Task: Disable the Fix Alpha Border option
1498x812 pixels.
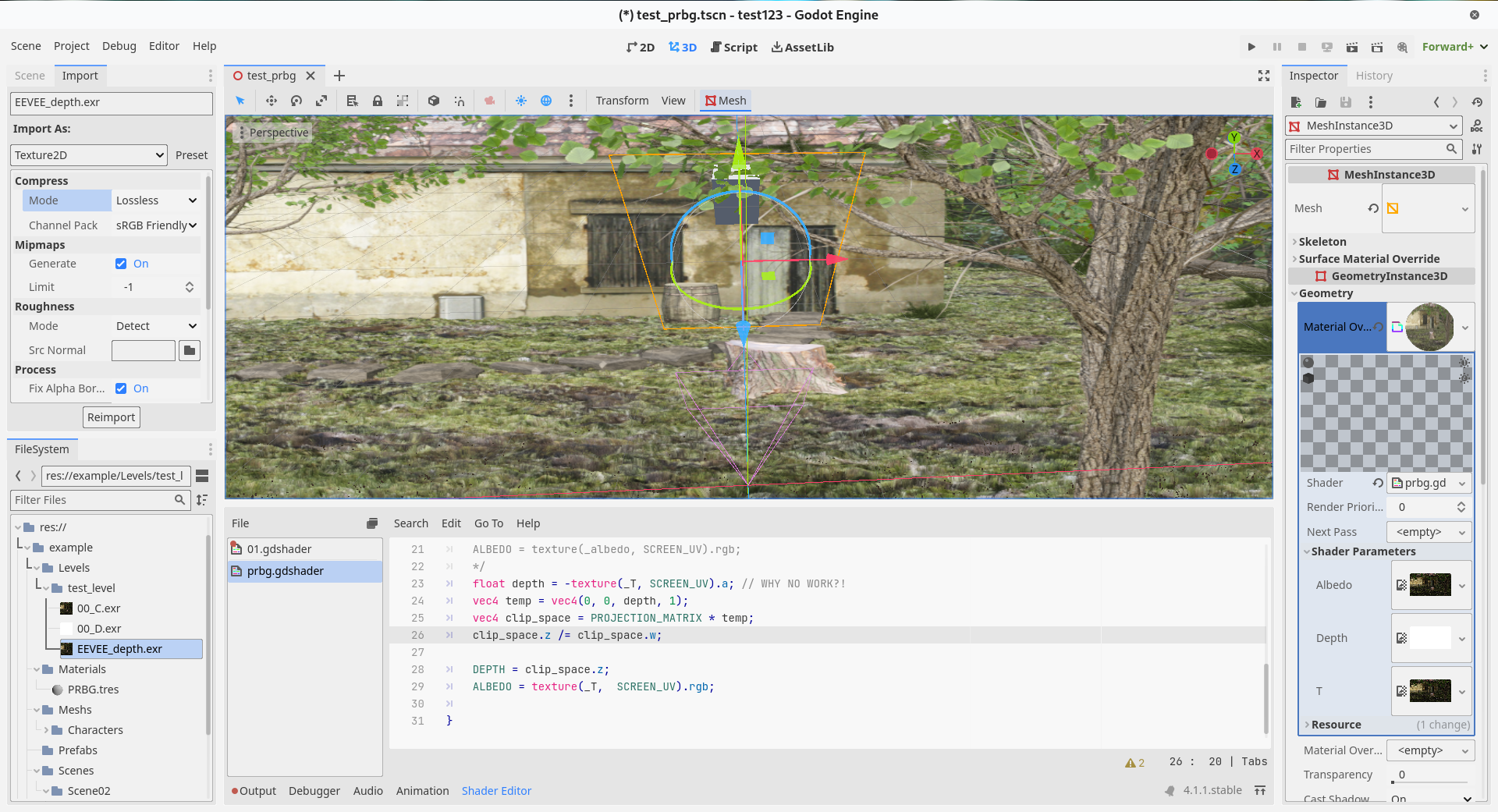Action: tap(121, 388)
